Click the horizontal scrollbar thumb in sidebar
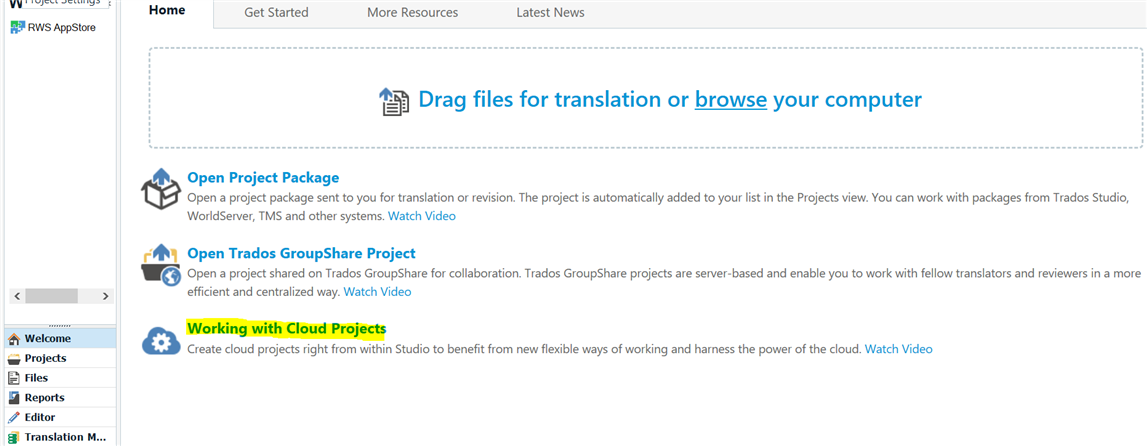The width and height of the screenshot is (1147, 446). (x=51, y=296)
